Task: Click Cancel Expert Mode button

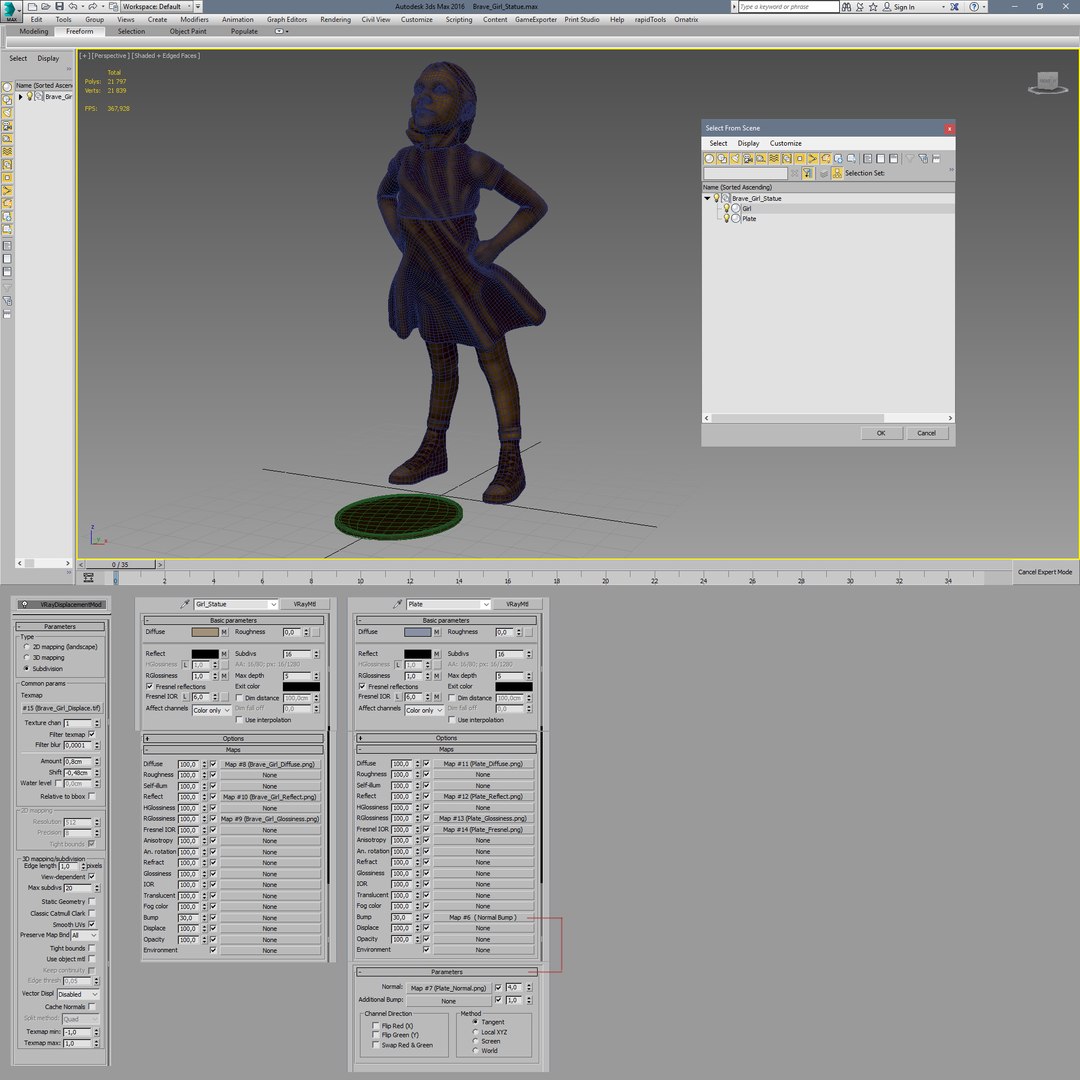Action: [1045, 572]
